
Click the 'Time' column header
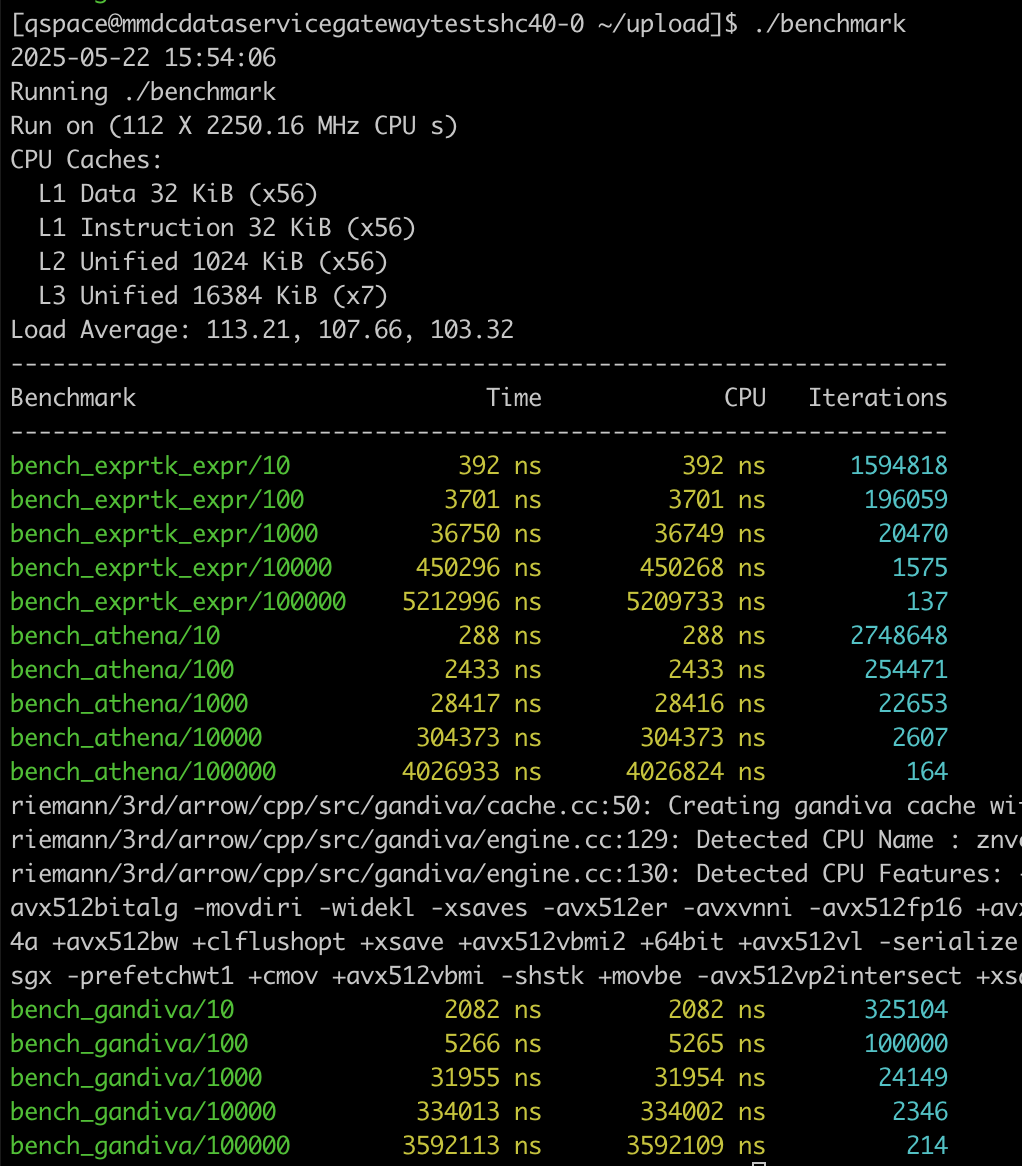click(514, 398)
